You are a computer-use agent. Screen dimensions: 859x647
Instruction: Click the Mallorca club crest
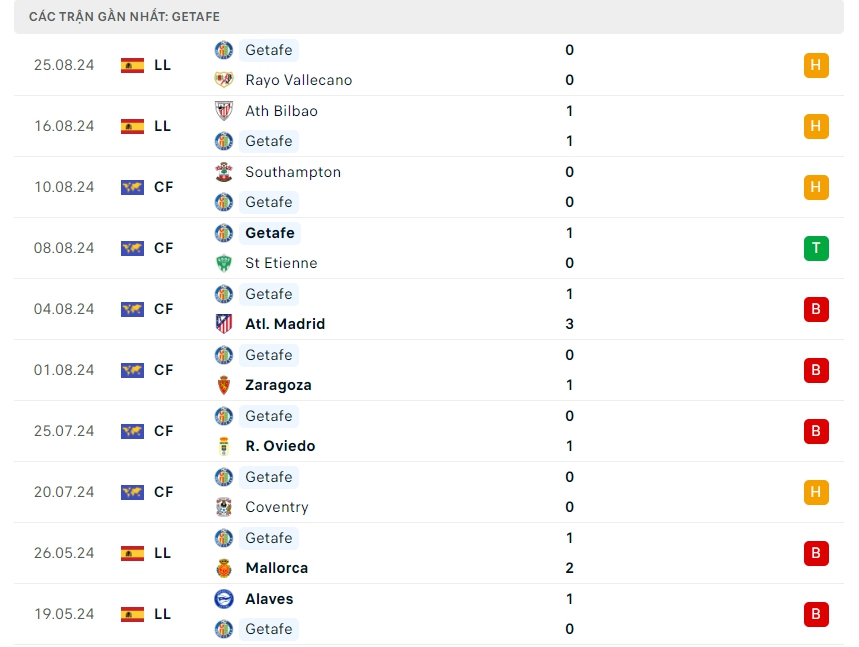tap(224, 568)
